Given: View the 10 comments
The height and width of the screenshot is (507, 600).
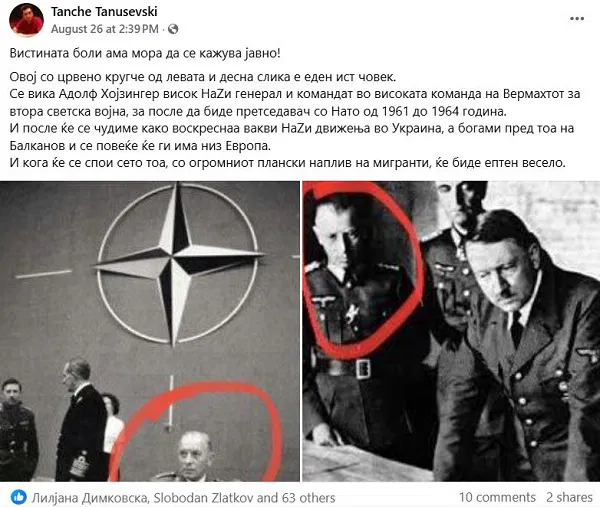Looking at the screenshot, I should click(x=497, y=497).
